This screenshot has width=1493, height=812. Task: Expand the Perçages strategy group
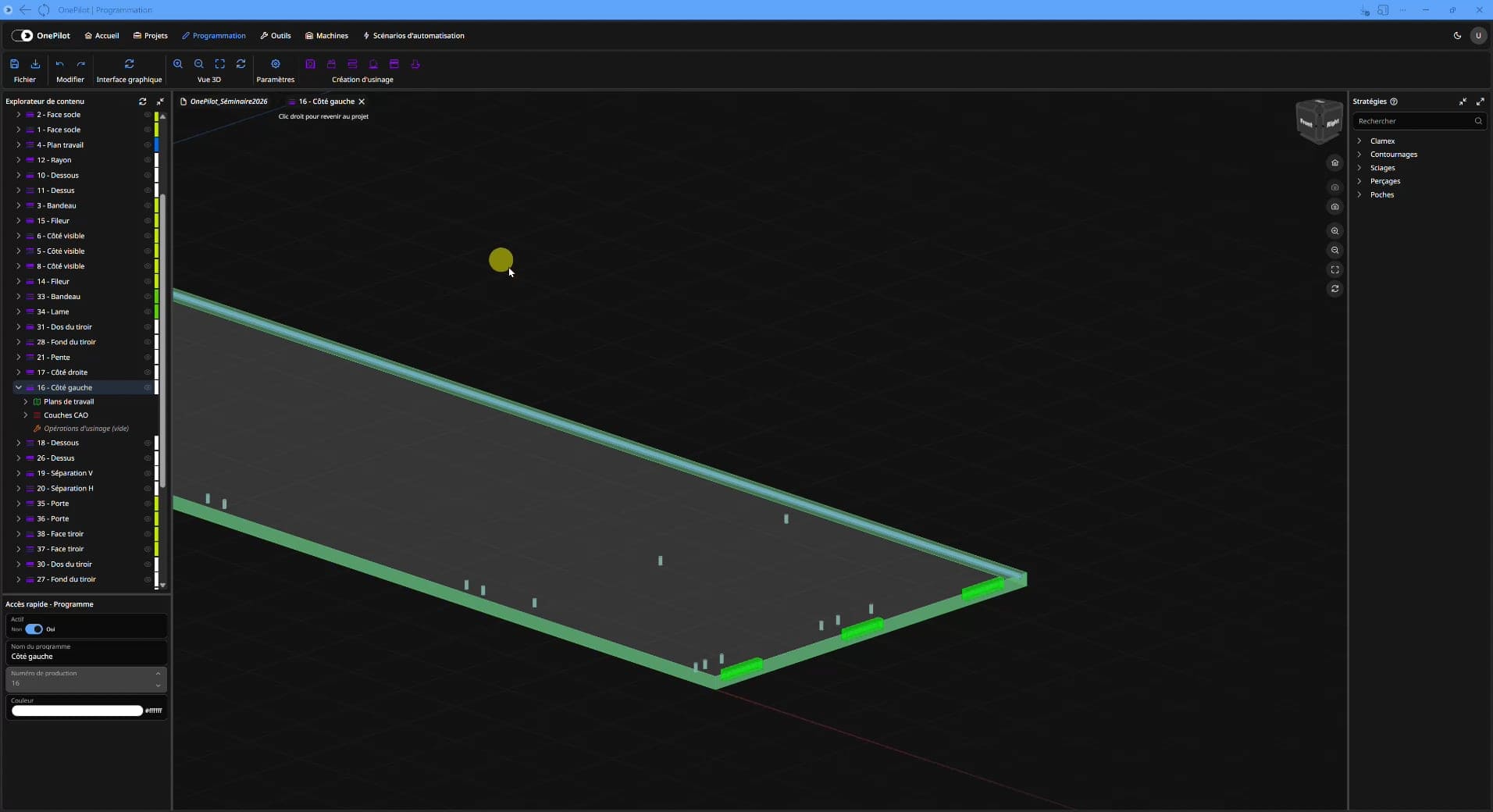coord(1359,181)
